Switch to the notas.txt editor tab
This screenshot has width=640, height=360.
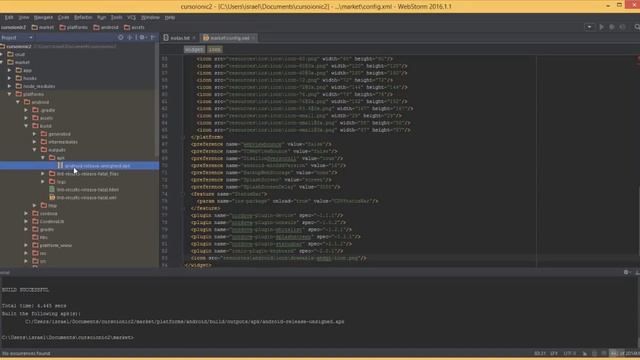coord(179,38)
